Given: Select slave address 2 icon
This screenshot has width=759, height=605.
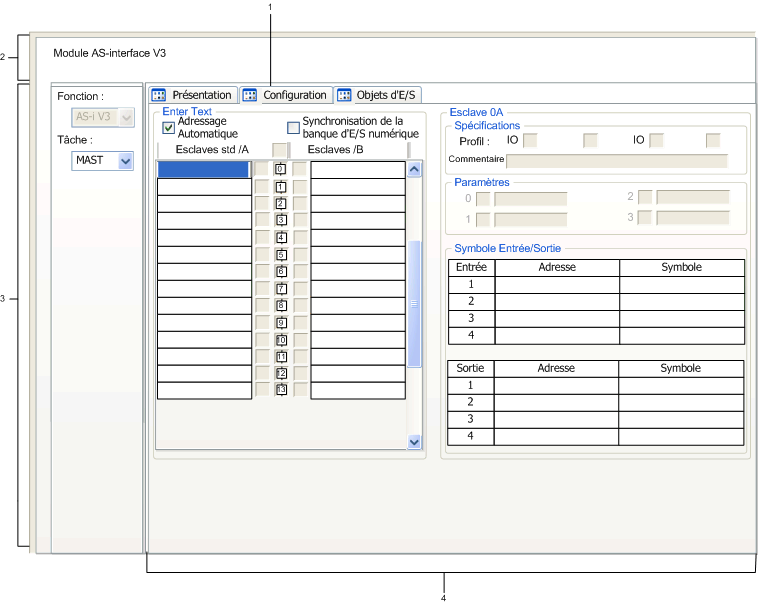Looking at the screenshot, I should click(281, 203).
